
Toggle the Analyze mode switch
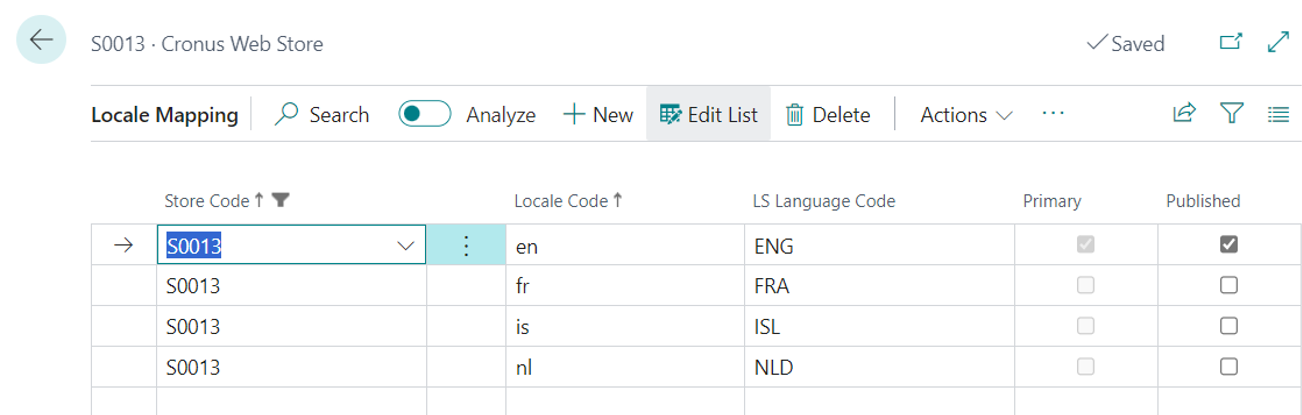pyautogui.click(x=424, y=114)
